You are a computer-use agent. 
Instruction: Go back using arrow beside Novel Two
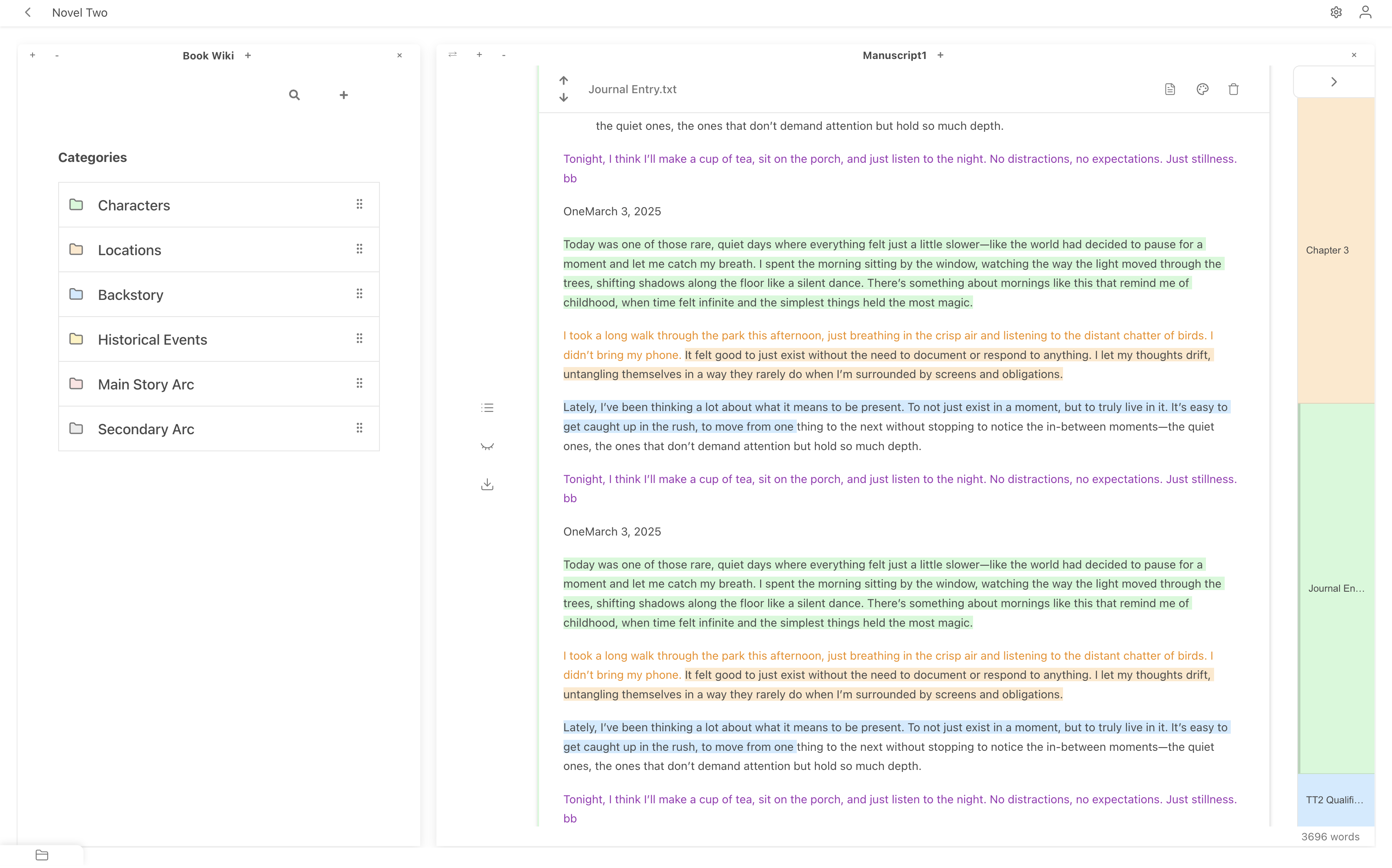tap(28, 13)
